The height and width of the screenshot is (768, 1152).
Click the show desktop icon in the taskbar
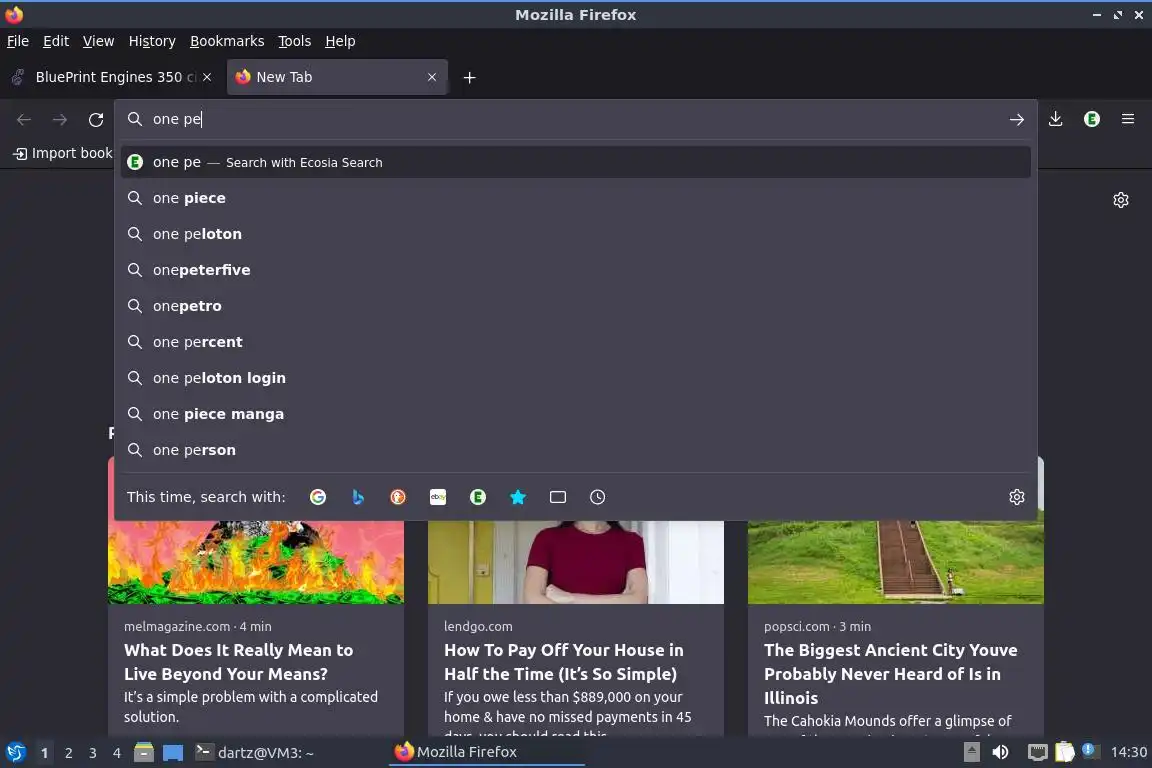click(173, 753)
